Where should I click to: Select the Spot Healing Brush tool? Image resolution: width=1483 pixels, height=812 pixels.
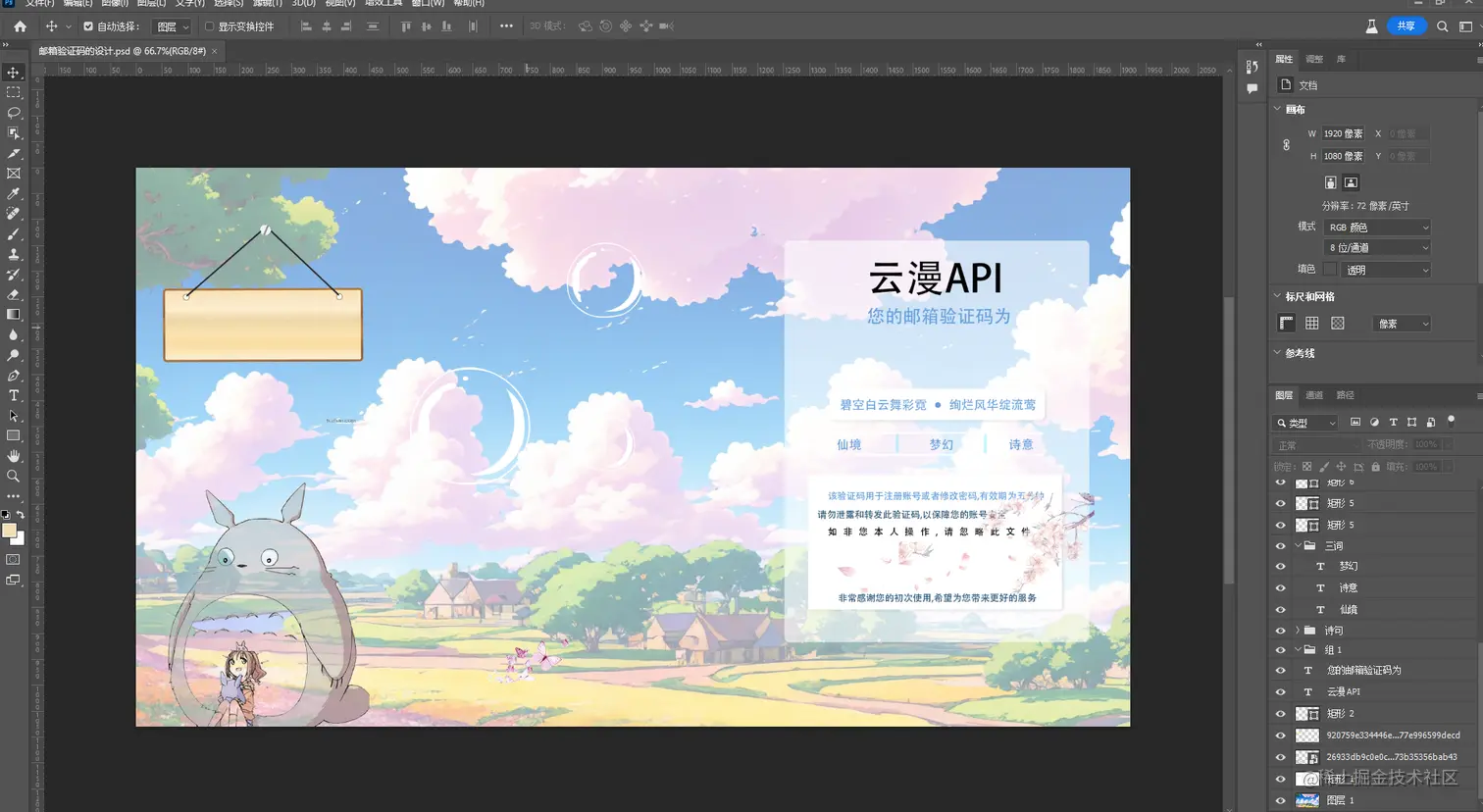pos(14,214)
